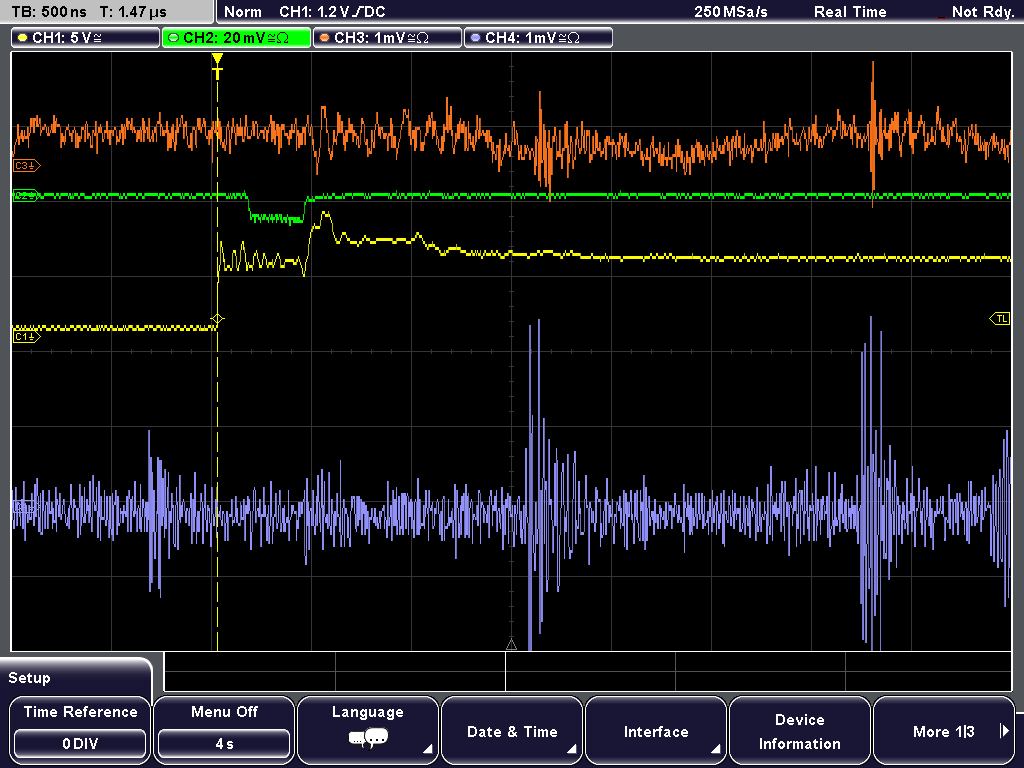
Task: Click the Real Time acquisition mode label
Action: coord(850,12)
